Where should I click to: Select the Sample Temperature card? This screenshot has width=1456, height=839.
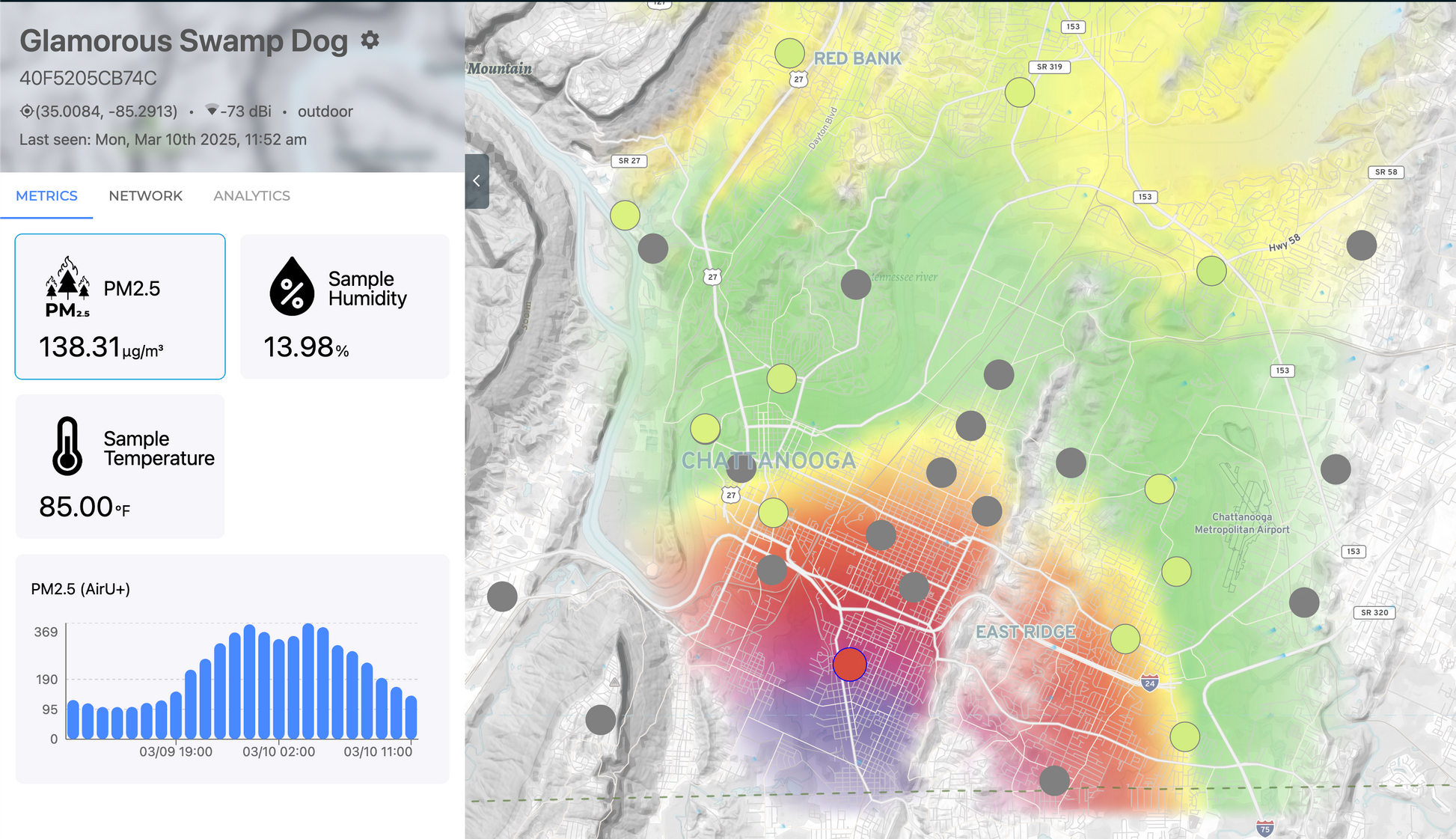120,466
